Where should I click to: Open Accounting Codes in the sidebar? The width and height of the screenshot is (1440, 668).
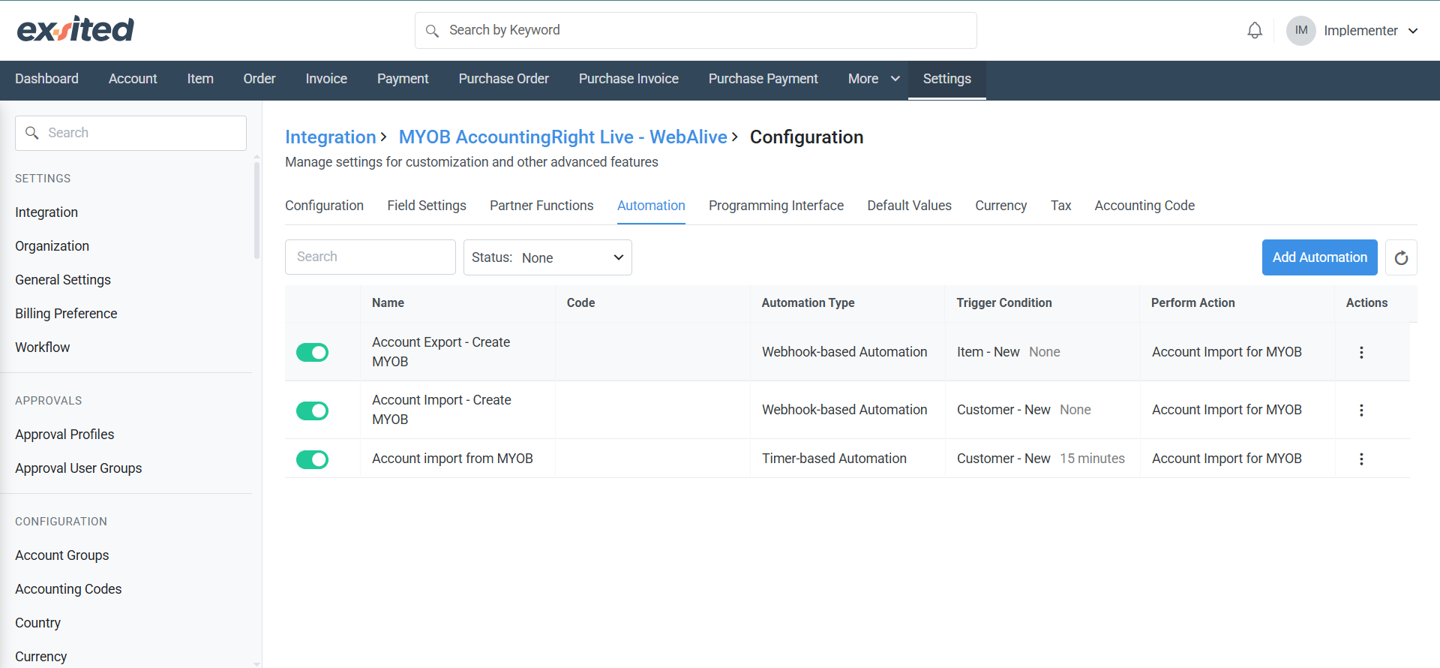[68, 590]
